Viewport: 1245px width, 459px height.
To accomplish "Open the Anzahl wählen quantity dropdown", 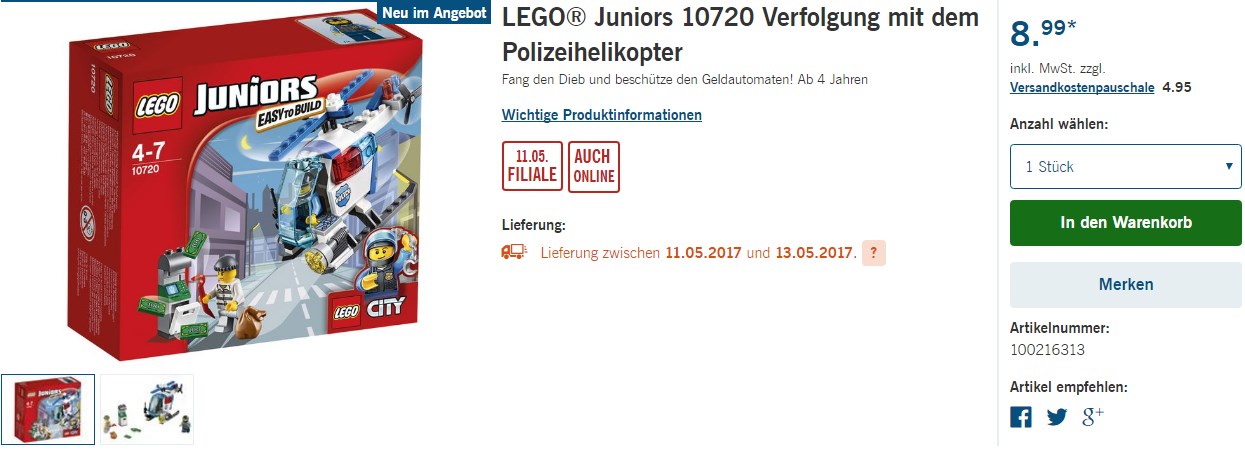I will tap(1126, 167).
